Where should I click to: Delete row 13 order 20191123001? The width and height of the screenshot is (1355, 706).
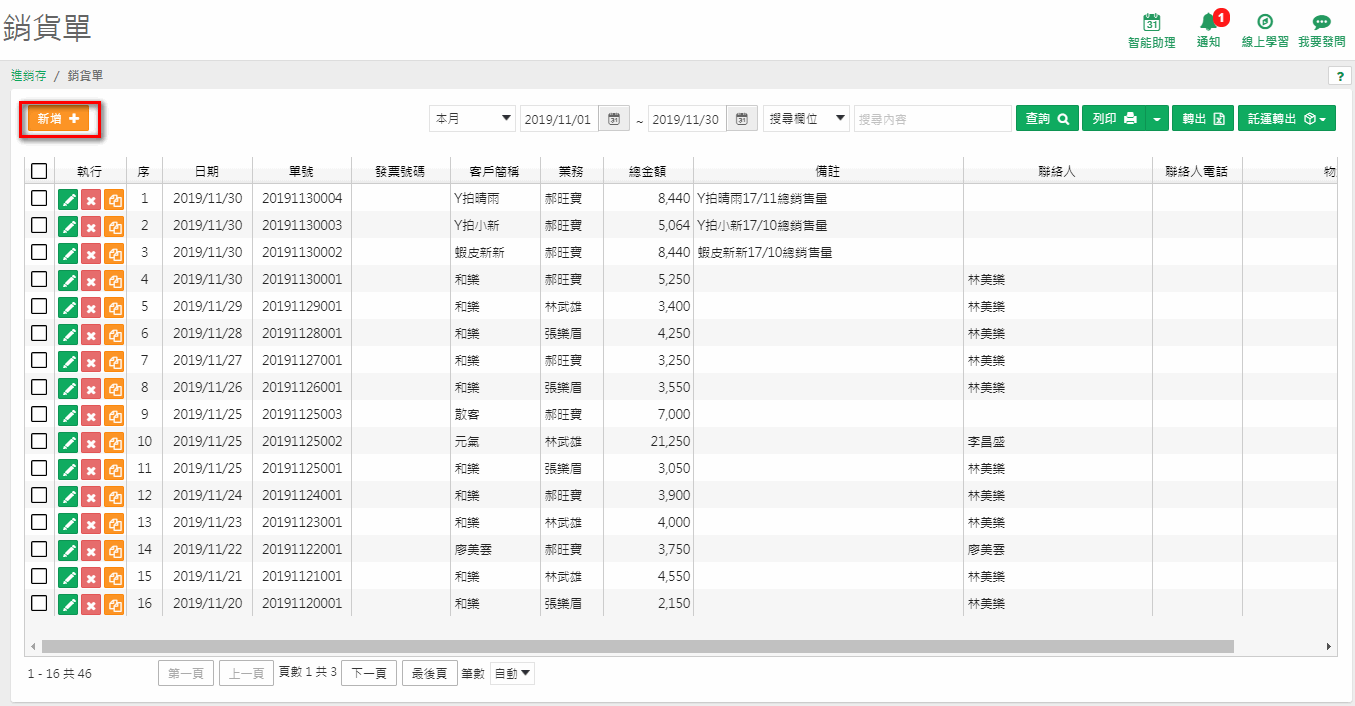tap(91, 523)
